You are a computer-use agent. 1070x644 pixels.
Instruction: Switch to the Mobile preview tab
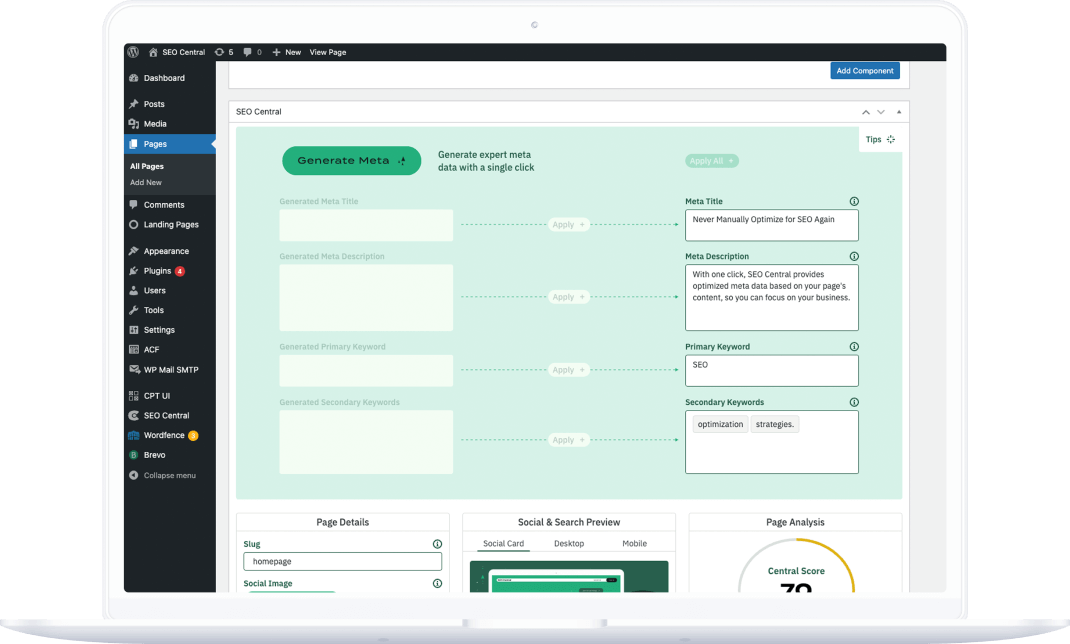635,544
